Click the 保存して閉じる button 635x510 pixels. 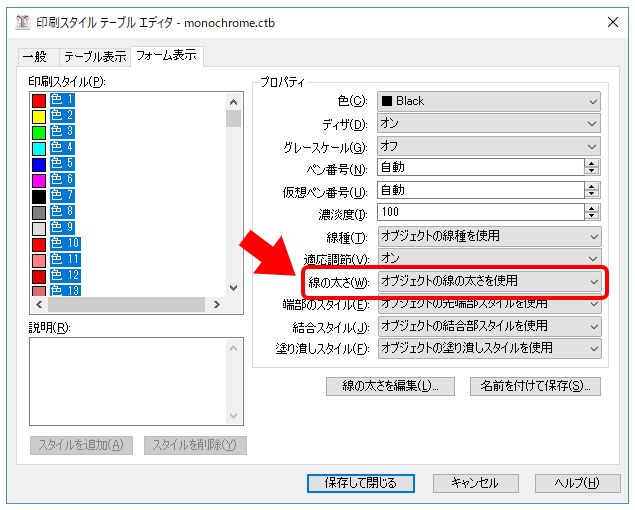coord(360,483)
